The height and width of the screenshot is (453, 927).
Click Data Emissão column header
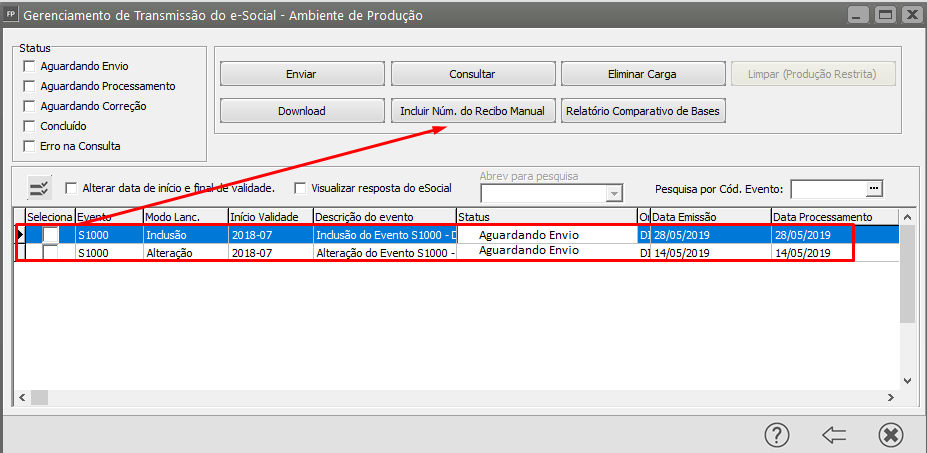point(710,216)
